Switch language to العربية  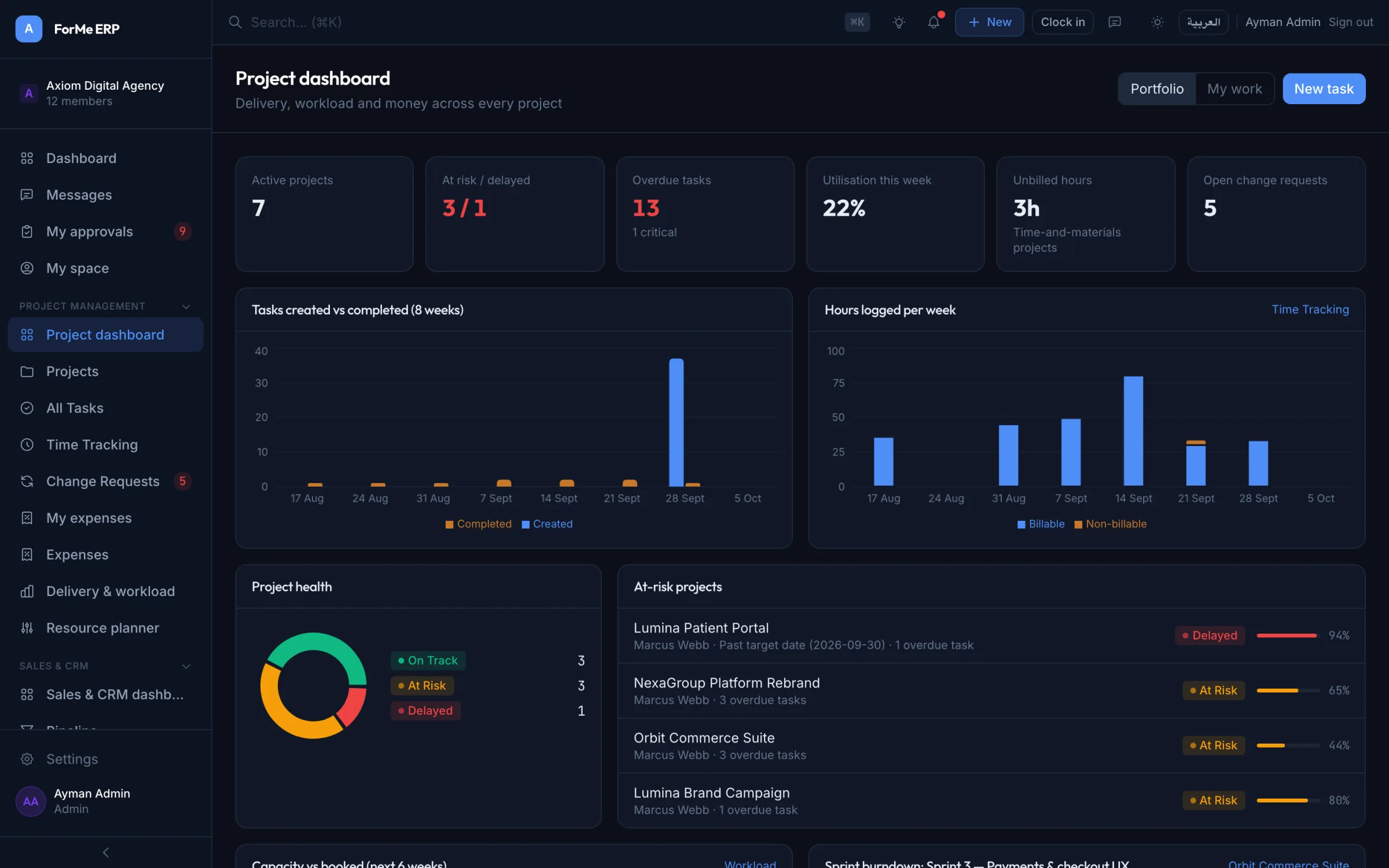pos(1203,22)
